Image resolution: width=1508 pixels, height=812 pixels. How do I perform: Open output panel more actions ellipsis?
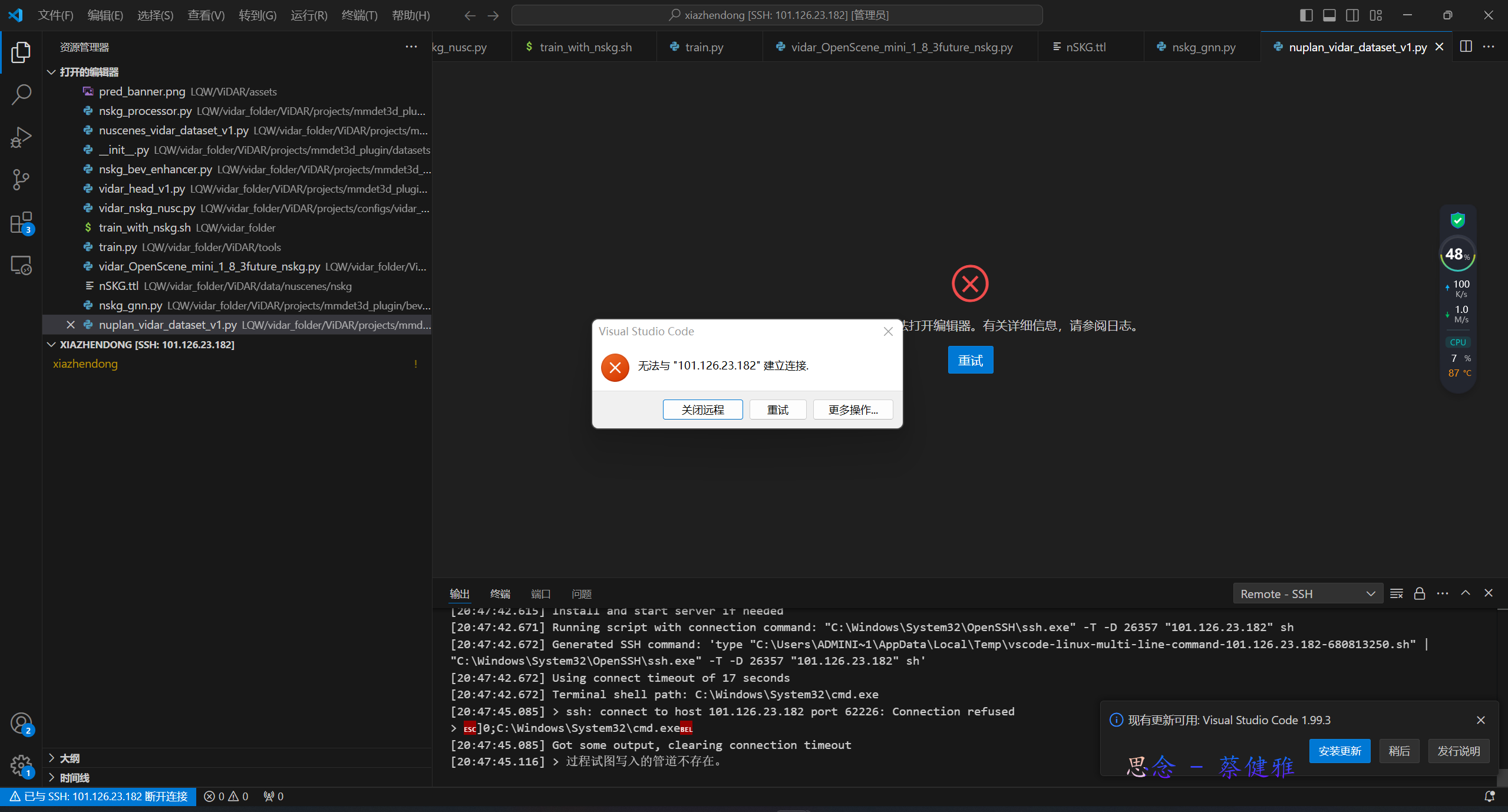click(x=1442, y=593)
